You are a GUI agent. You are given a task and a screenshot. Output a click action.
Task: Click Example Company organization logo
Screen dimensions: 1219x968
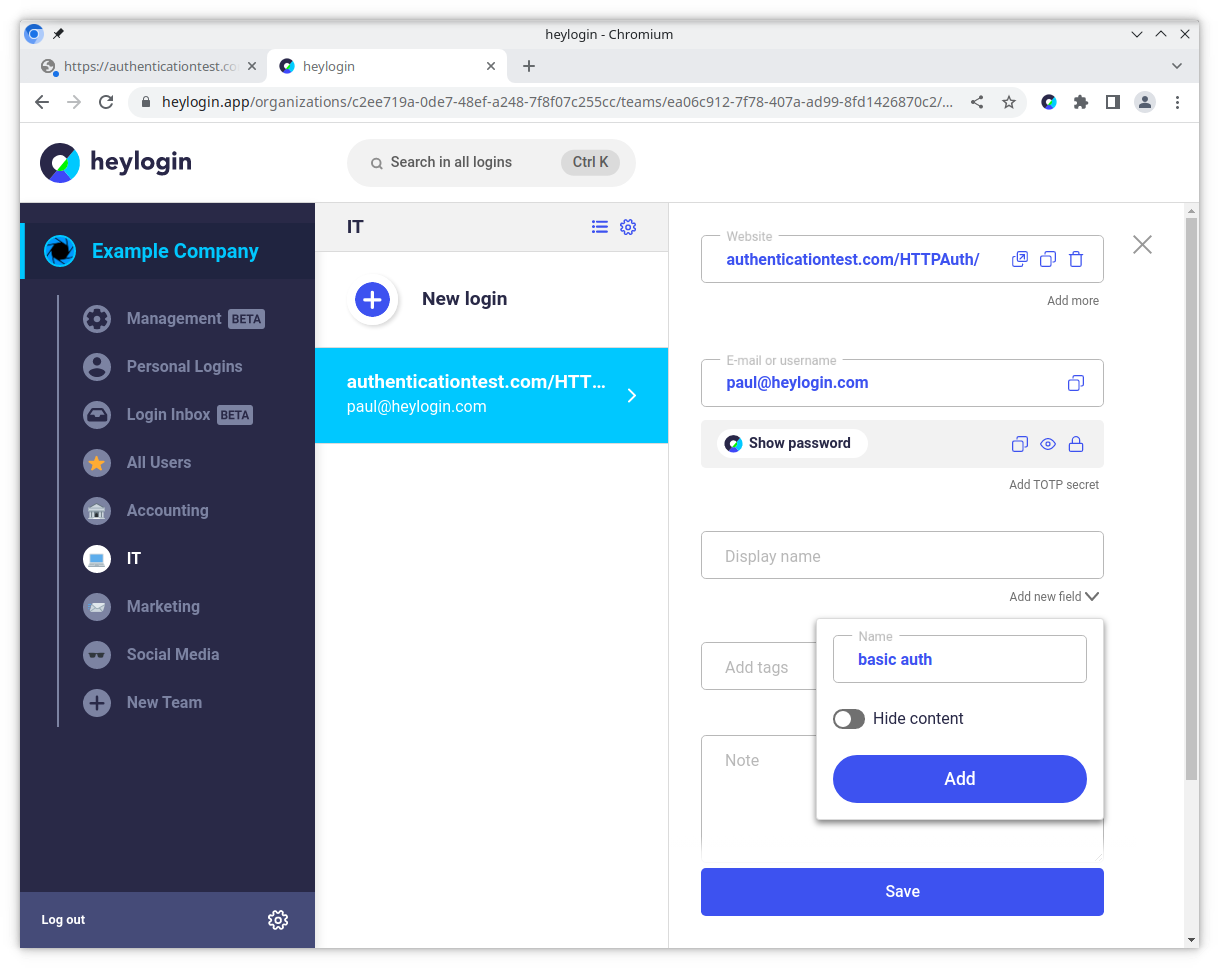(x=60, y=251)
